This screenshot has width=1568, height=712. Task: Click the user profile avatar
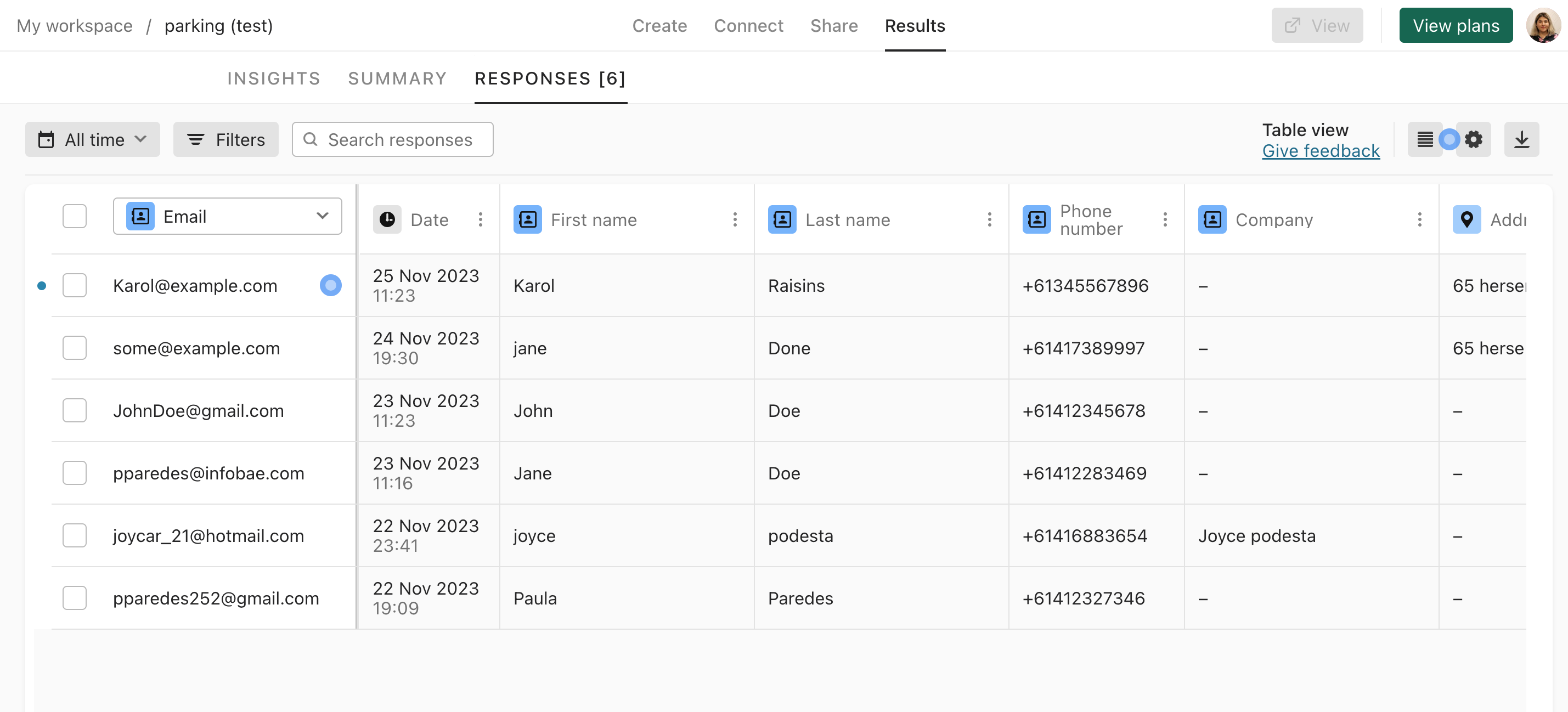click(x=1543, y=26)
